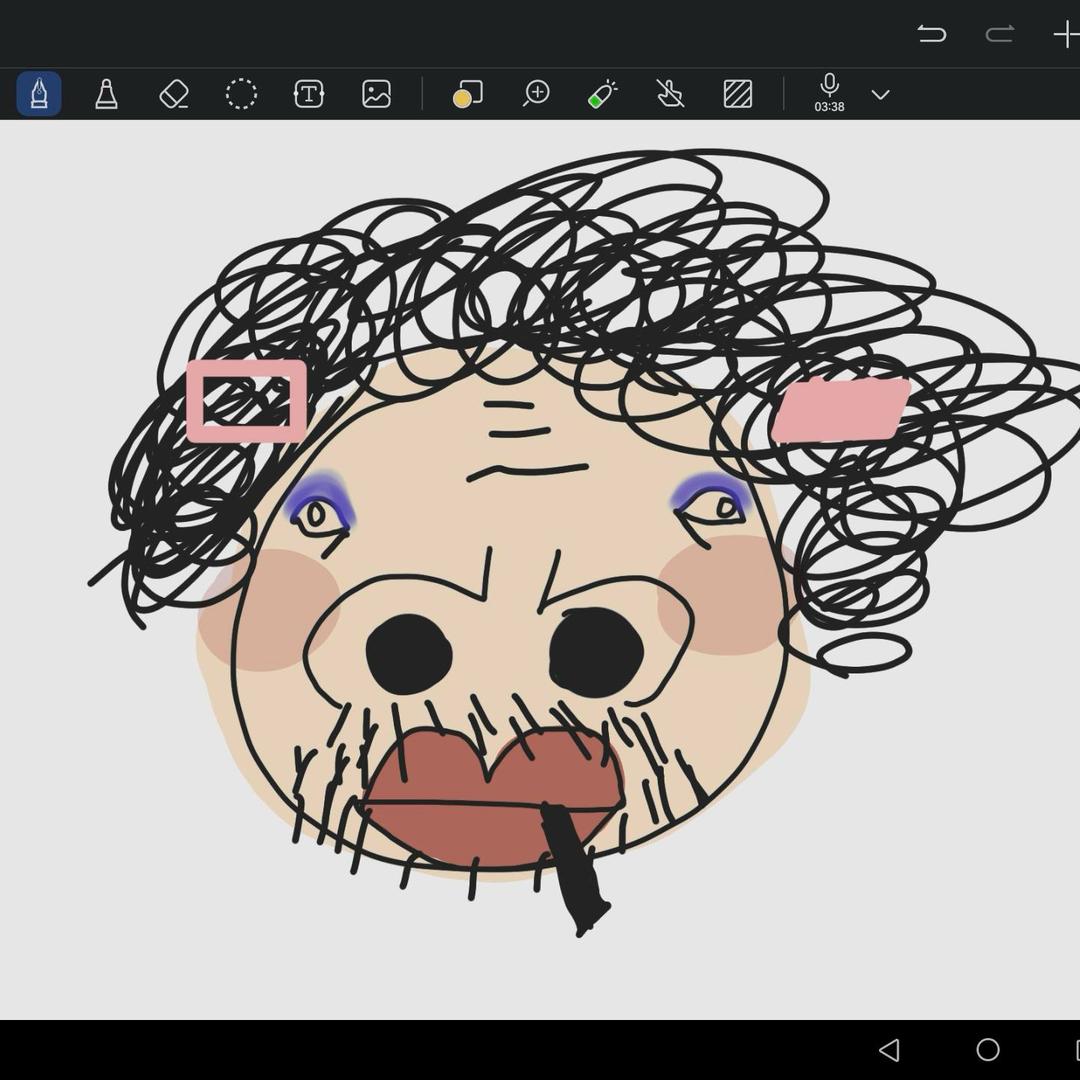The height and width of the screenshot is (1080, 1080).
Task: Activate the Lasso selection tool
Action: tap(241, 94)
